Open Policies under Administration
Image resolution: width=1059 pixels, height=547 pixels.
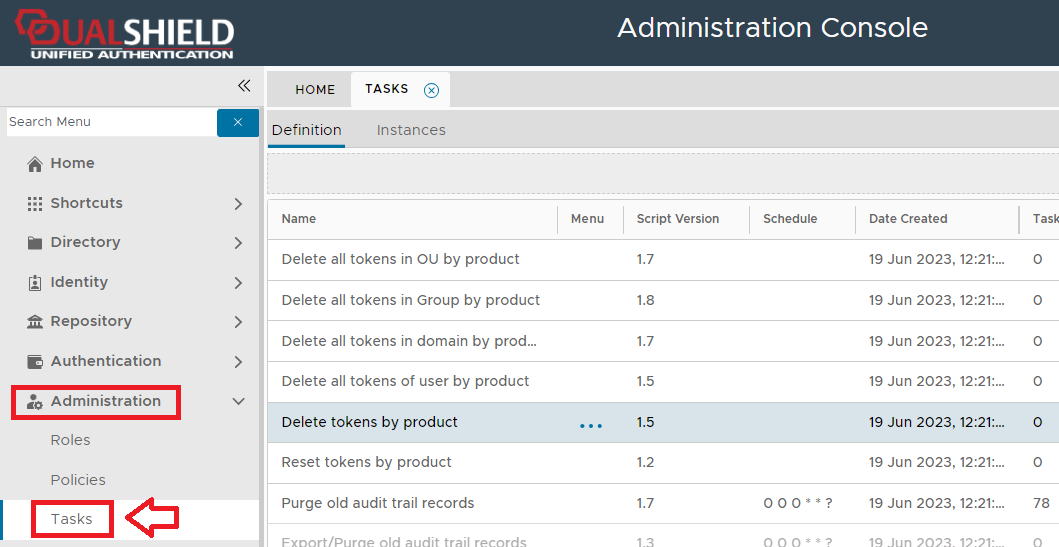[78, 480]
